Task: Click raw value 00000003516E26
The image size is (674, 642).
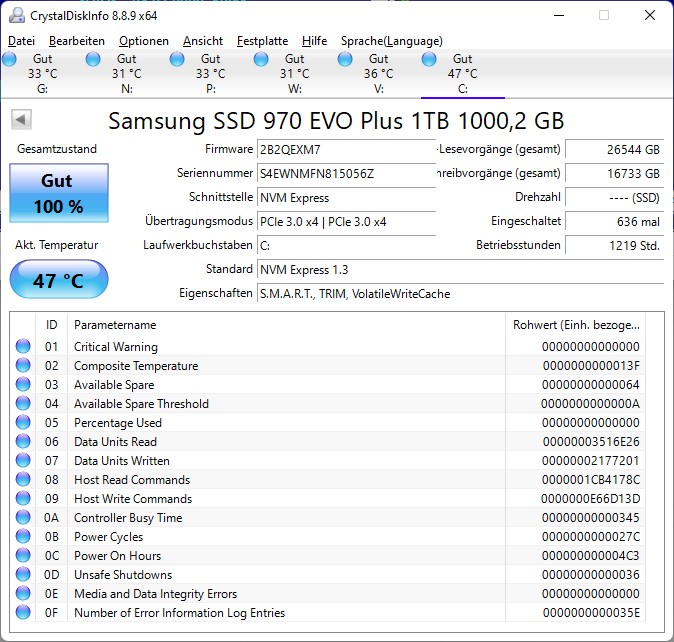Action: (x=591, y=442)
